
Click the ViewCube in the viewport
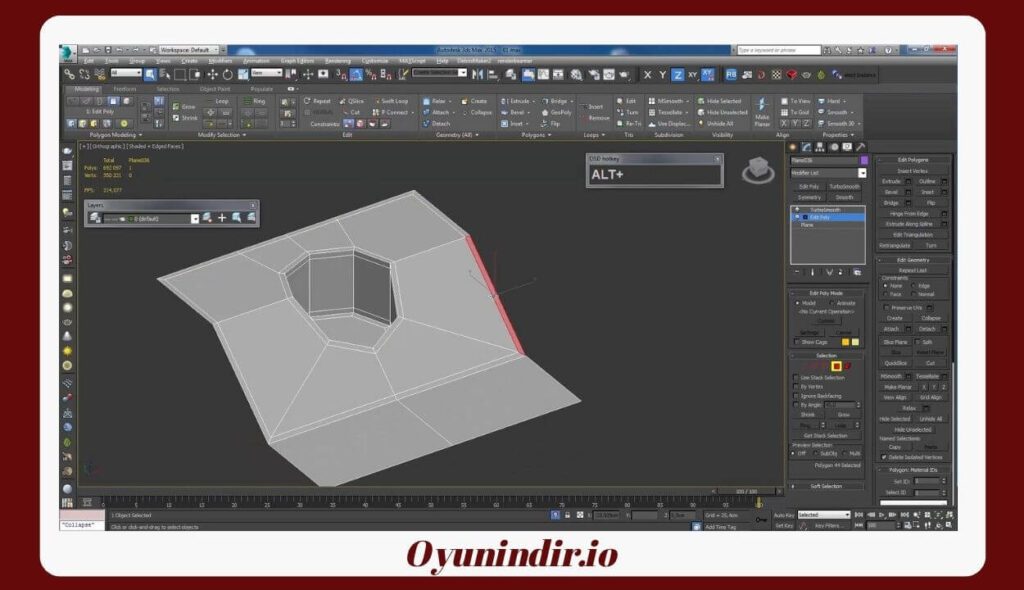pyautogui.click(x=758, y=171)
